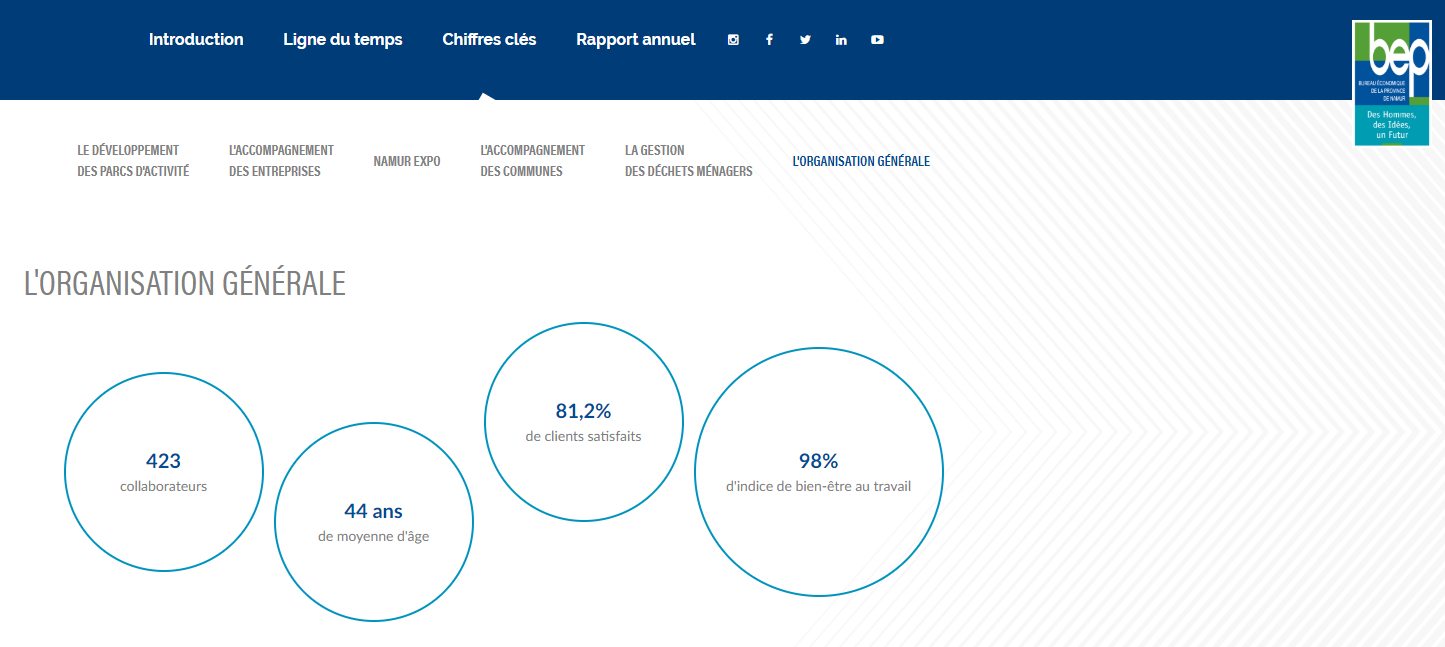This screenshot has width=1445, height=647.
Task: Open the Ligne du temps menu item
Action: (x=343, y=40)
